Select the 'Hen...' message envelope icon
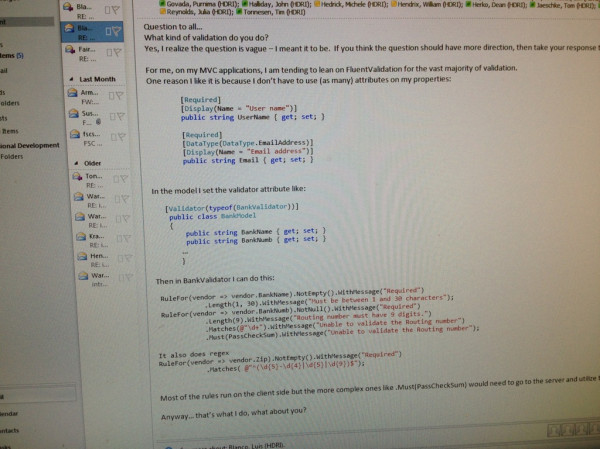 coord(82,256)
